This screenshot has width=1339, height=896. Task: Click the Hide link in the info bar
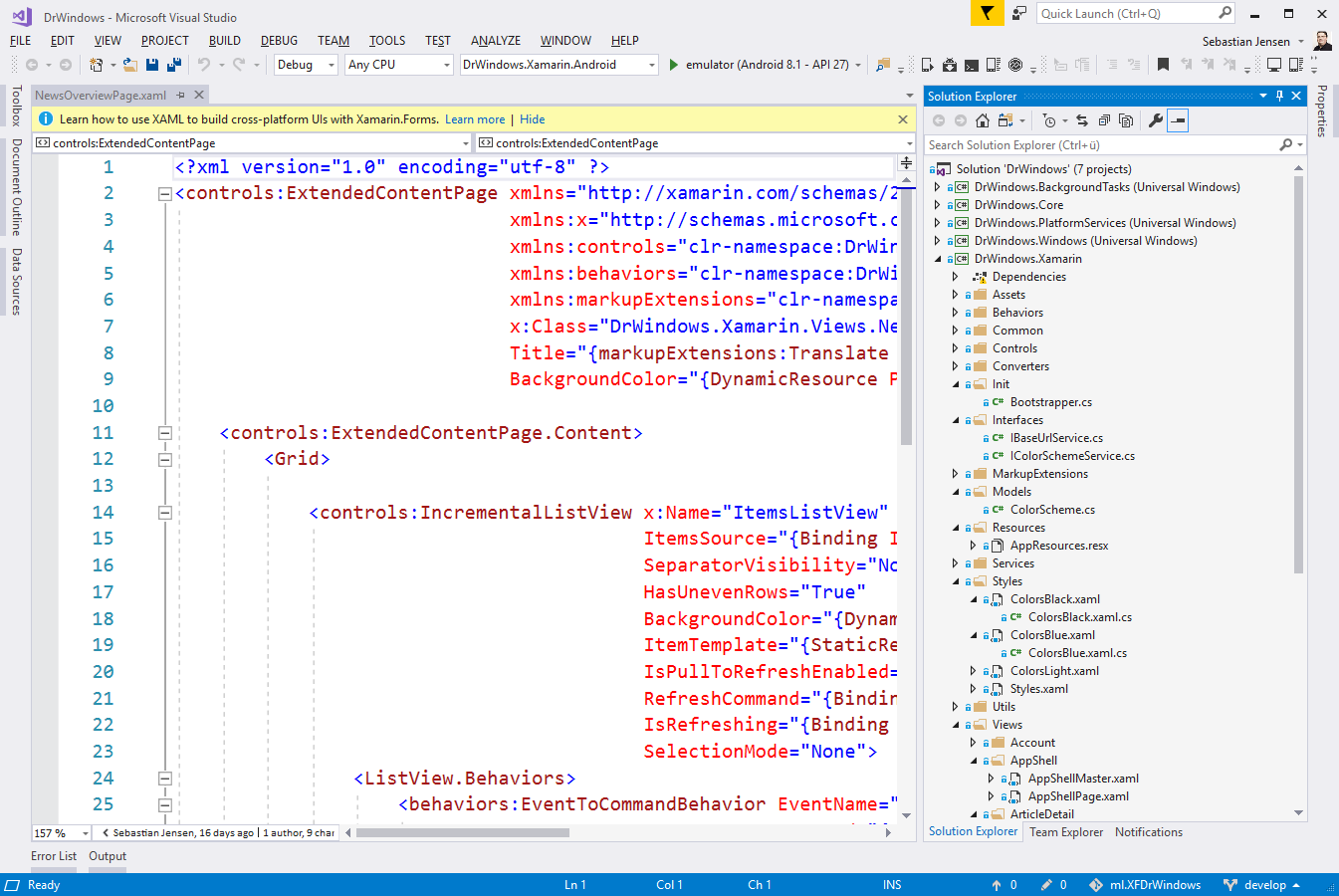tap(532, 119)
